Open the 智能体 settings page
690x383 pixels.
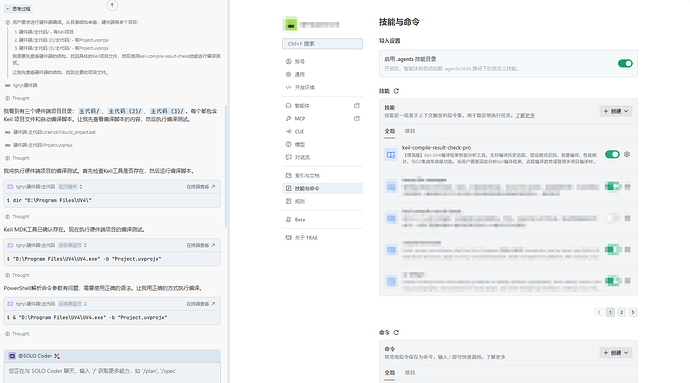pyautogui.click(x=322, y=106)
